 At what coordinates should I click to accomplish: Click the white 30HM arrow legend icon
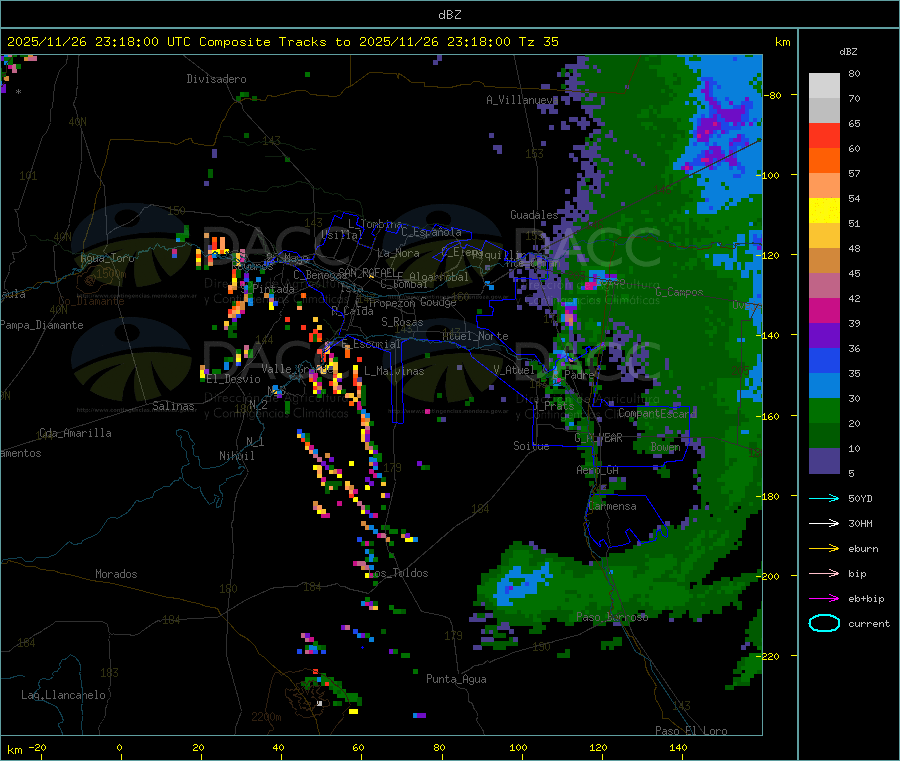click(824, 523)
